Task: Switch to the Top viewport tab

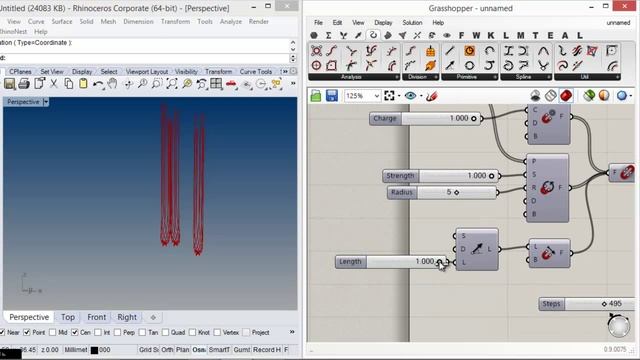Action: pos(68,317)
